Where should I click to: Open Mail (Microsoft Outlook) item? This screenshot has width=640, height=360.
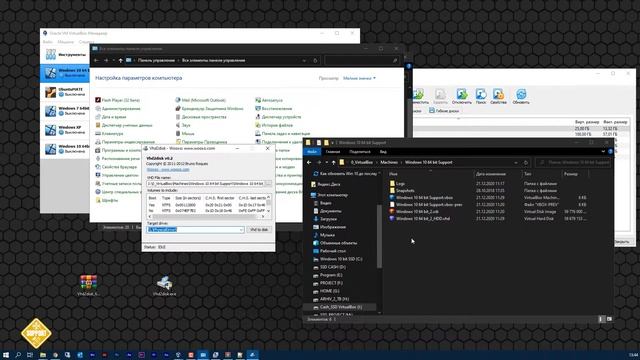(200, 100)
